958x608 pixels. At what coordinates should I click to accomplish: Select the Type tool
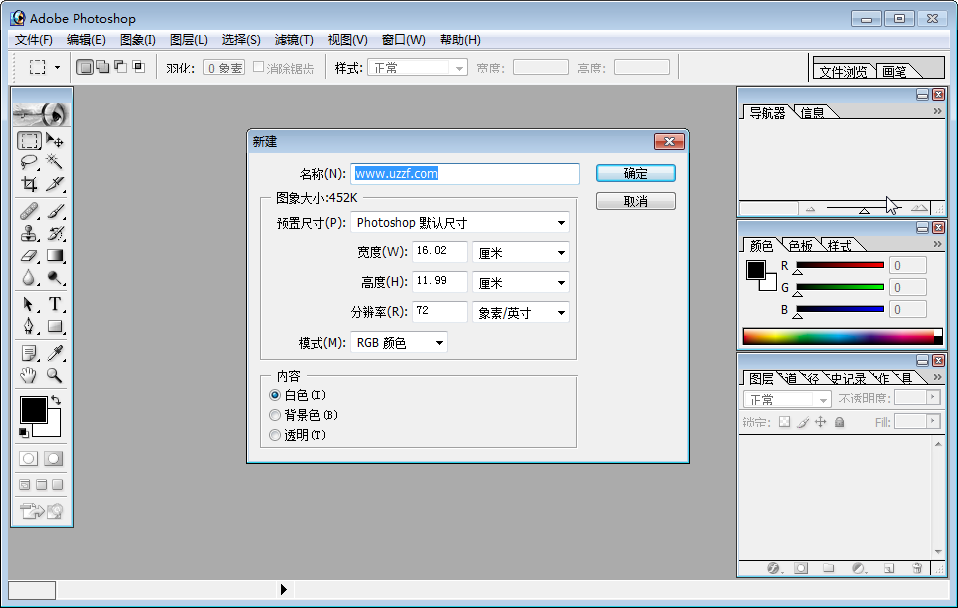click(55, 304)
